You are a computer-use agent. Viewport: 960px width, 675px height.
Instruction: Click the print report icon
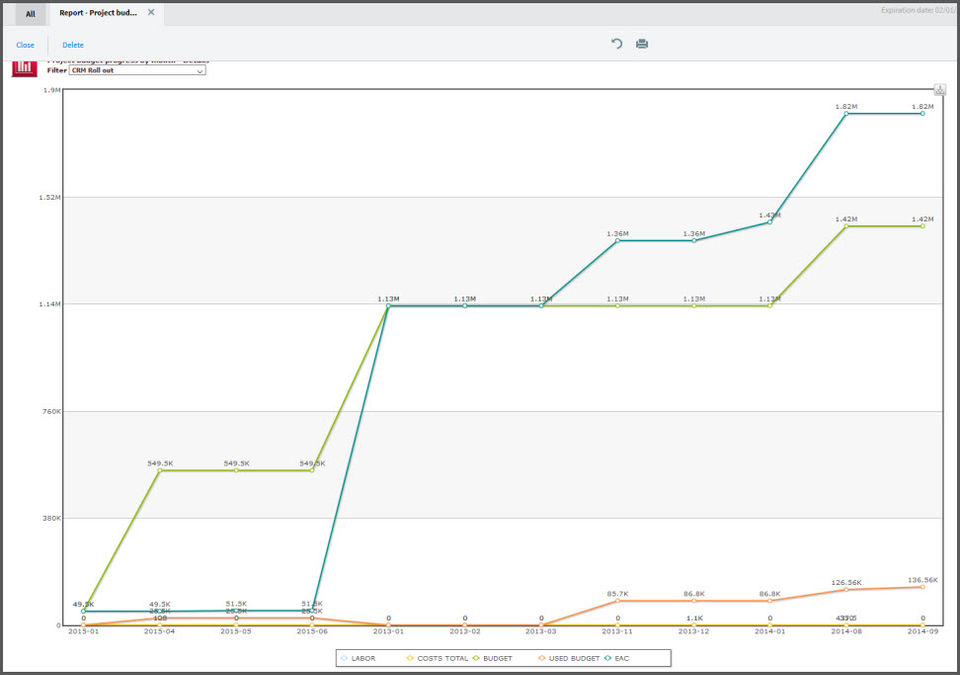(642, 44)
